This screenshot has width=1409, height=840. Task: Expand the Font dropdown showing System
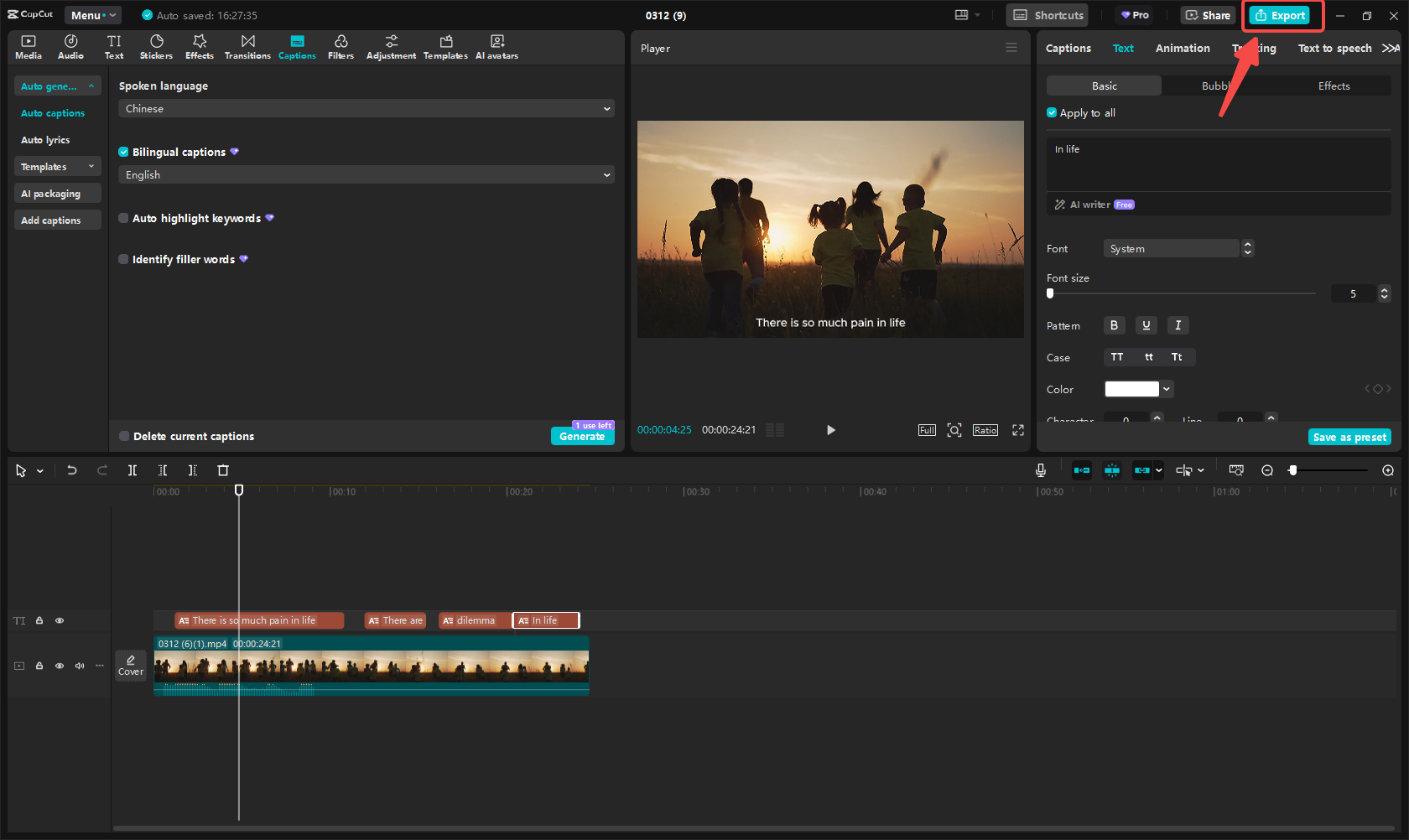pyautogui.click(x=1172, y=249)
